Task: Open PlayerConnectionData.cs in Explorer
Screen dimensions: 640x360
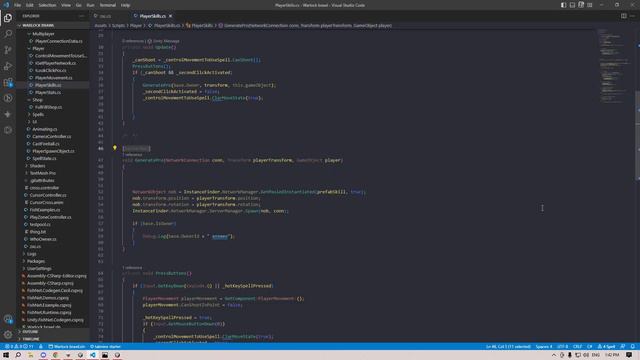Action: [59, 41]
